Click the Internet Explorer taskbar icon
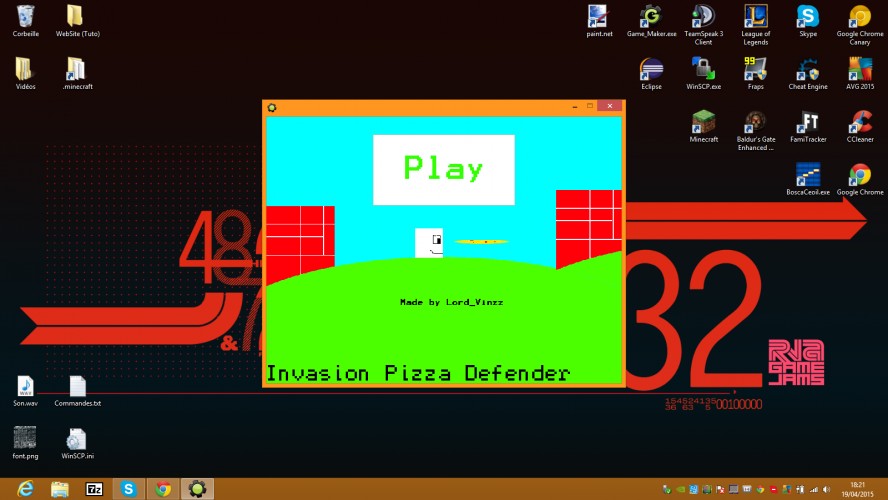The width and height of the screenshot is (888, 500). pos(25,489)
